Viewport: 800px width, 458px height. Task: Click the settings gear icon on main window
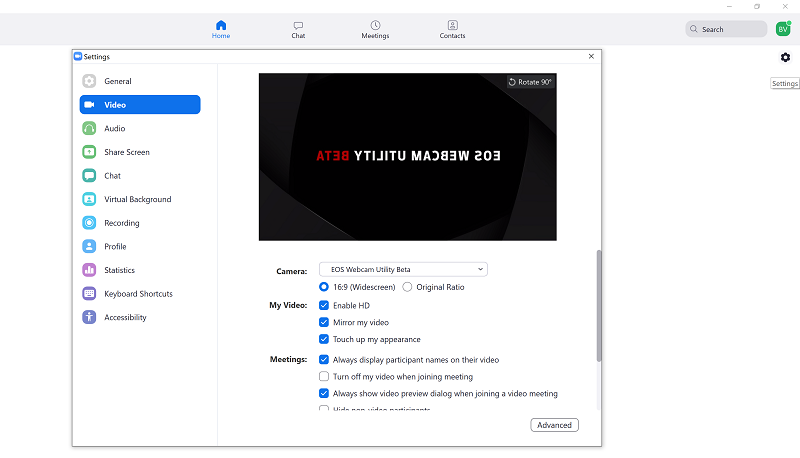pyautogui.click(x=785, y=57)
